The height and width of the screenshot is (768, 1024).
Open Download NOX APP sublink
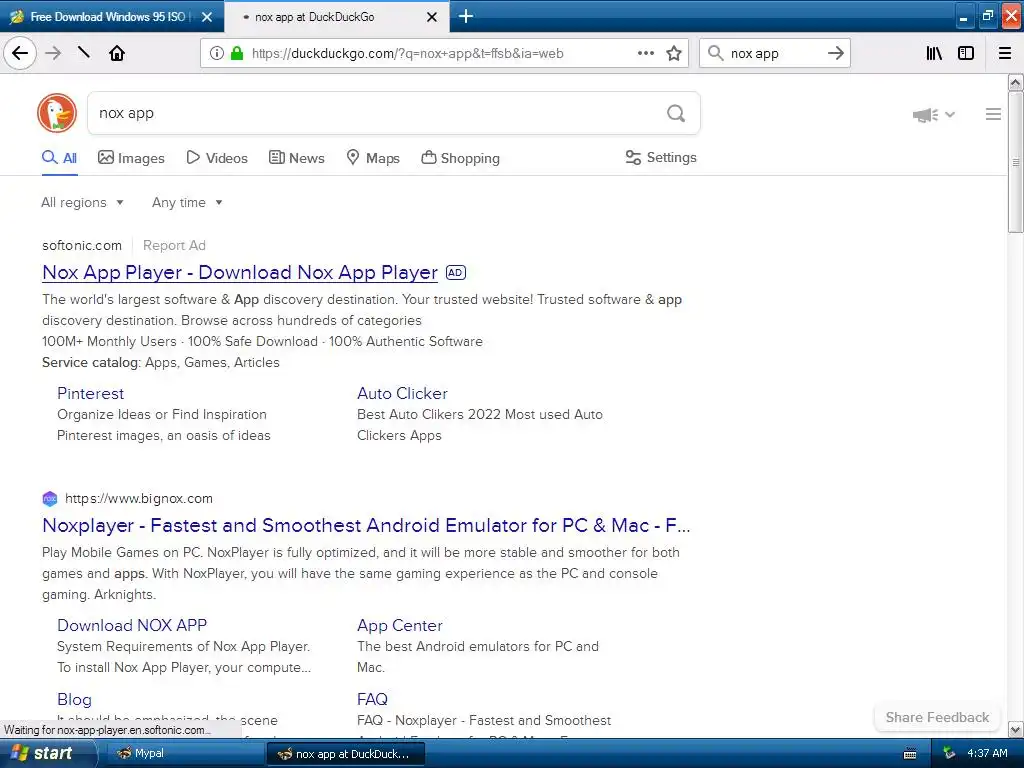(132, 626)
